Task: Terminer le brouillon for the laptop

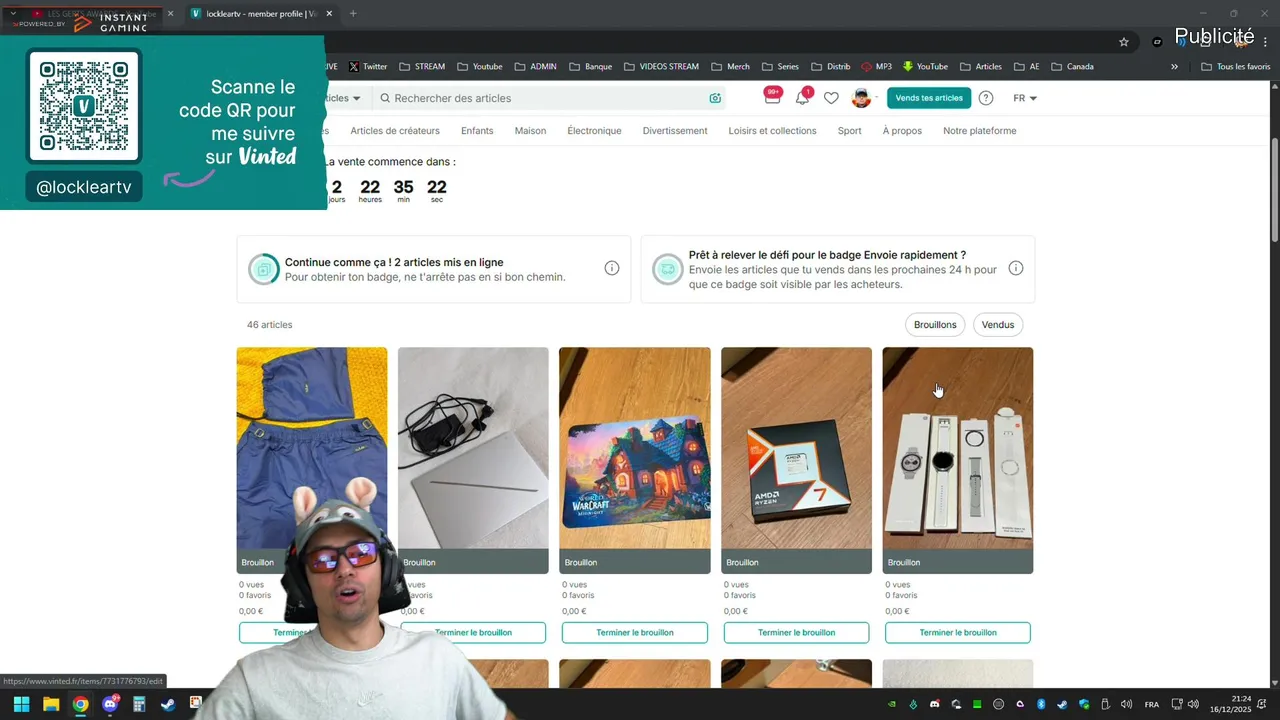Action: click(473, 632)
